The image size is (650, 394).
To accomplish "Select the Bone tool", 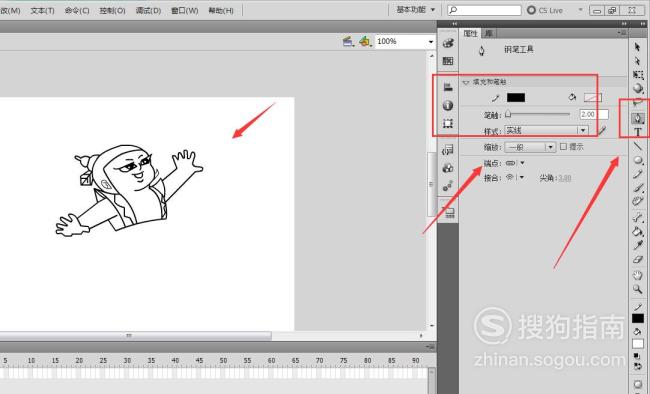I will [x=638, y=217].
